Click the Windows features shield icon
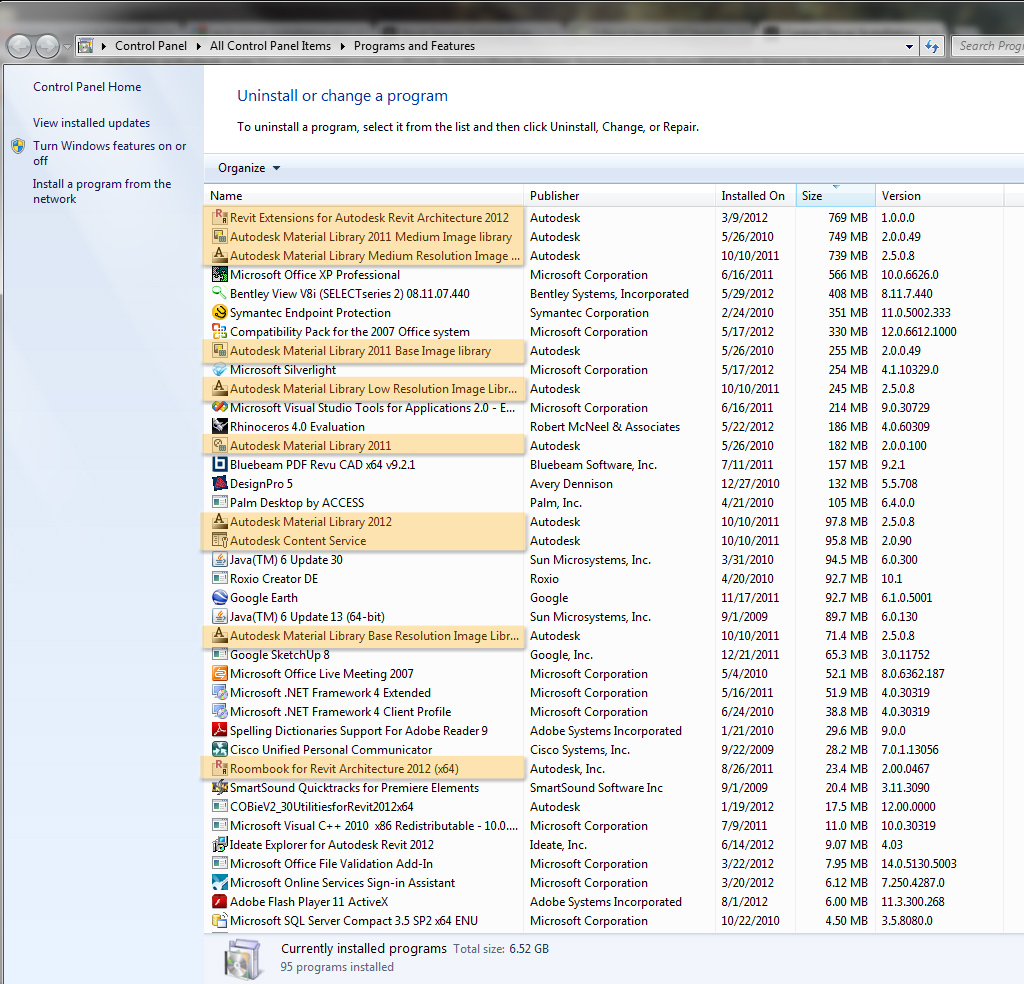 [18, 146]
